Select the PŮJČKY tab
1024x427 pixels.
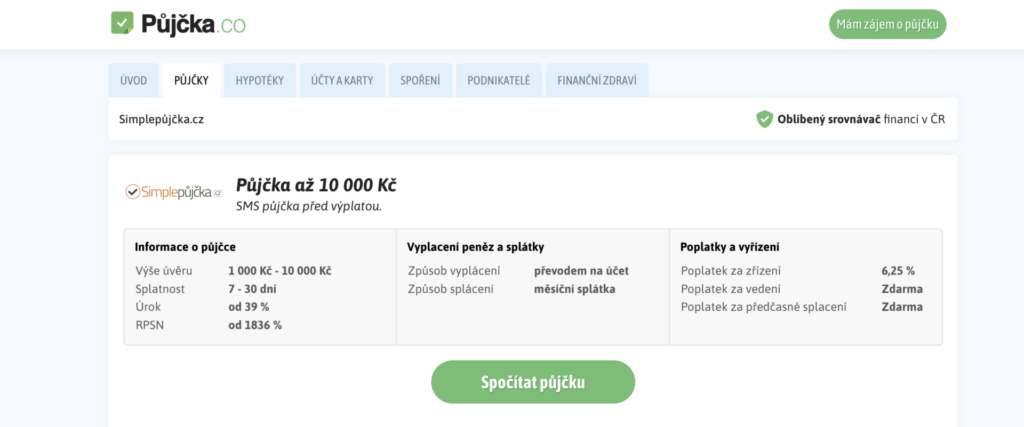pos(191,81)
